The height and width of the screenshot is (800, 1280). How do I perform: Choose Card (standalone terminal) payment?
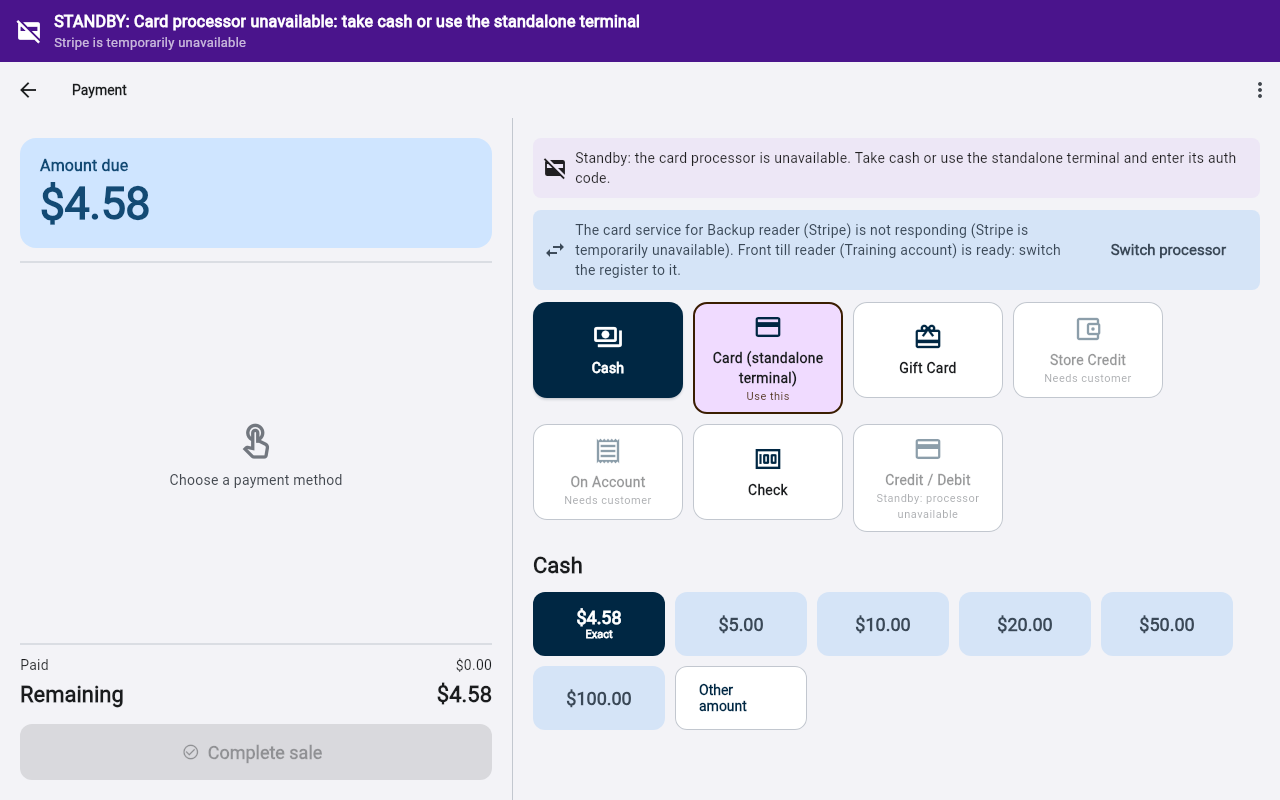point(768,358)
